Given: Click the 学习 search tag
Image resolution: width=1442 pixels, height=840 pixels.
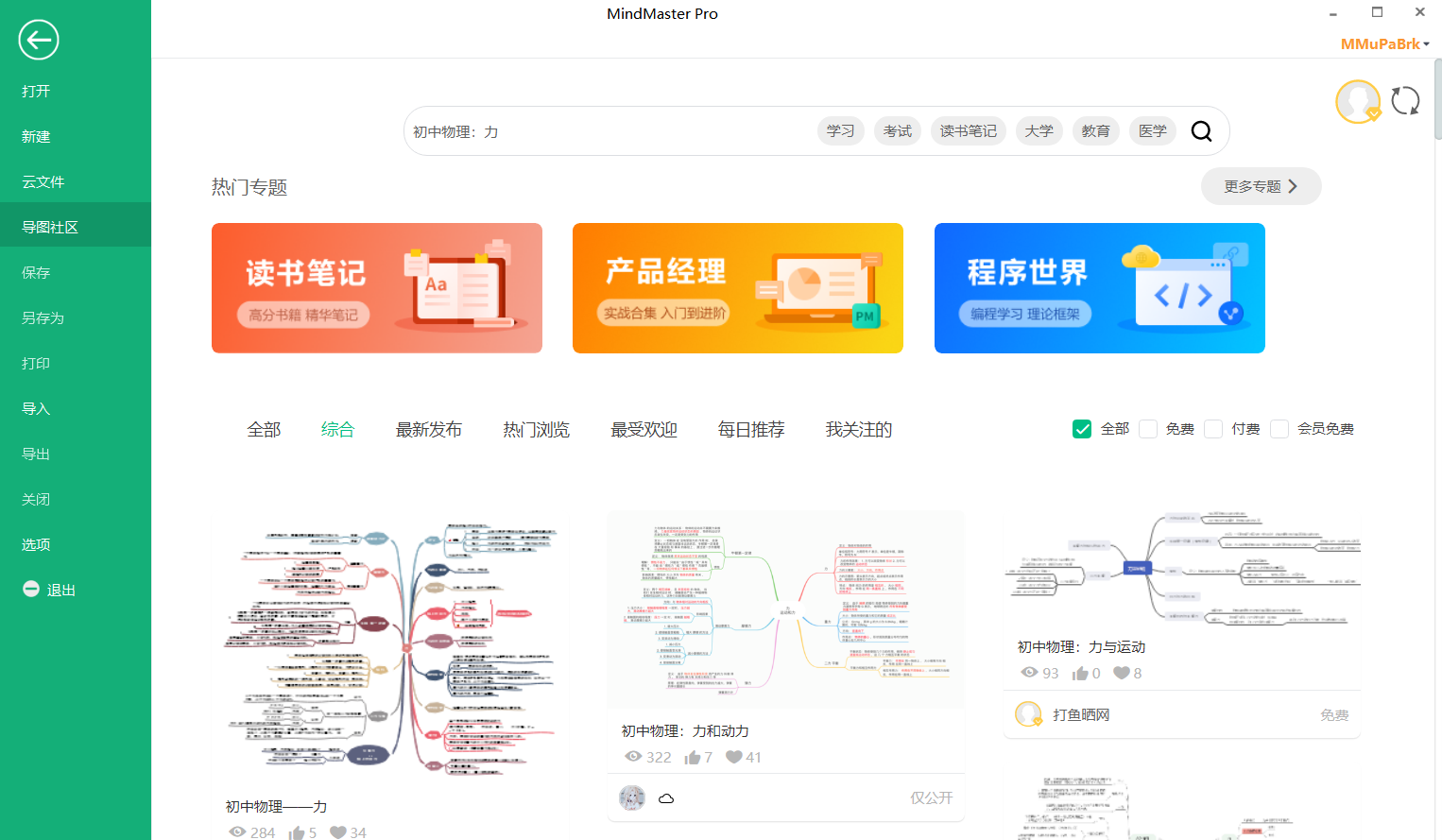Looking at the screenshot, I should coord(840,131).
